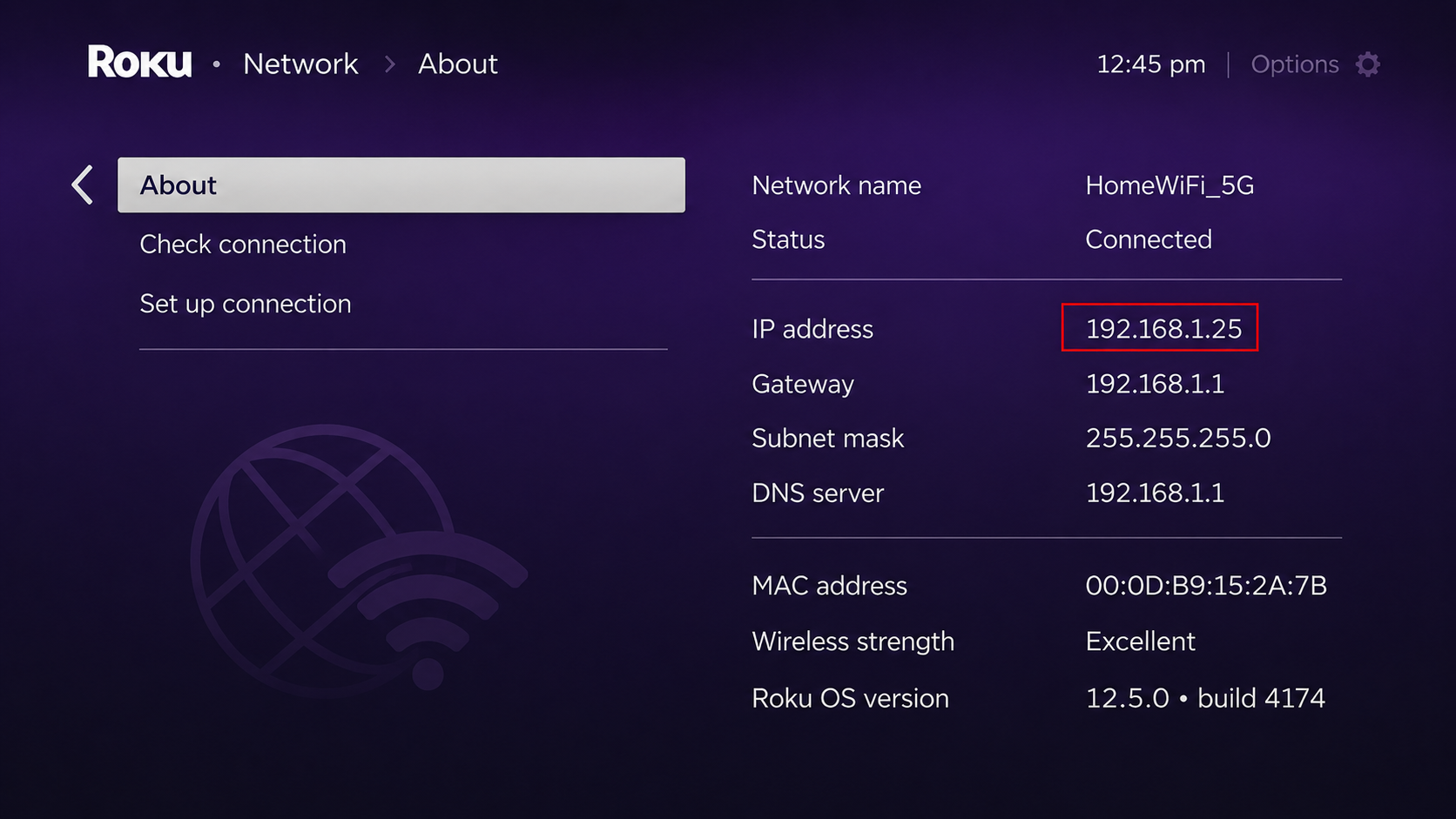1456x819 pixels.
Task: Click the Gateway label
Action: 803,384
